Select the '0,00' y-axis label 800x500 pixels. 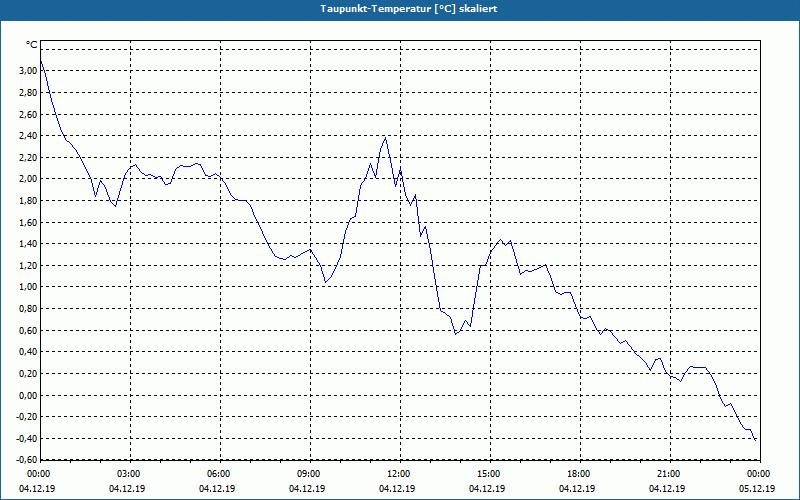click(x=28, y=395)
